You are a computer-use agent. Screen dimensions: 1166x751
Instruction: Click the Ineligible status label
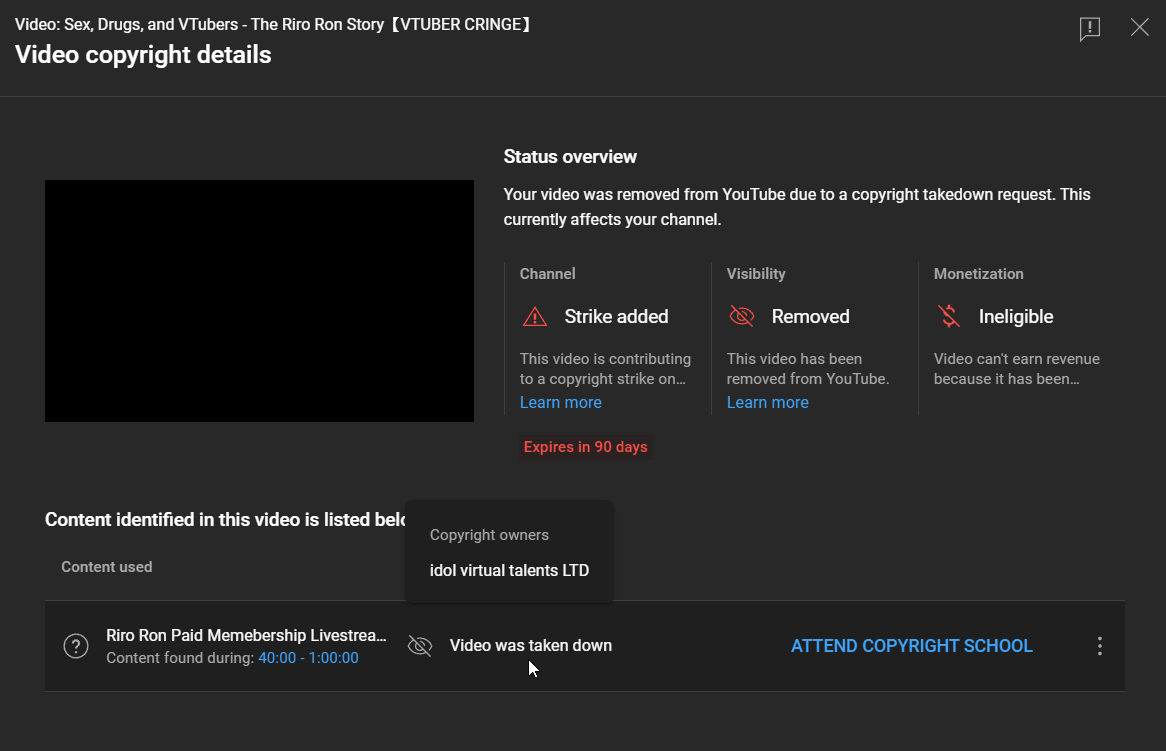point(1016,317)
